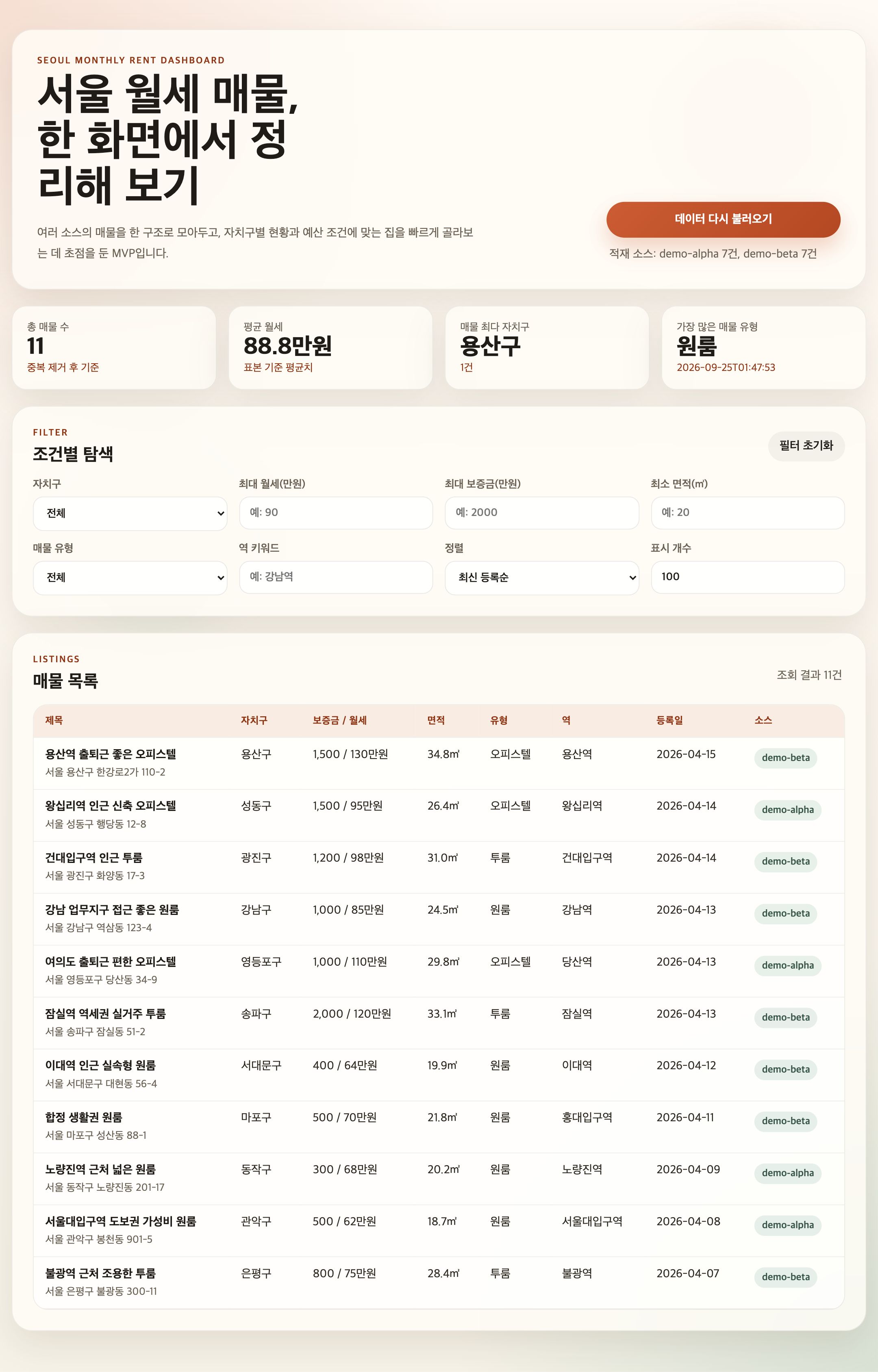Select listing 강남 업무지구 접근 좋은 원룸
Image resolution: width=878 pixels, height=1372 pixels.
pyautogui.click(x=112, y=910)
